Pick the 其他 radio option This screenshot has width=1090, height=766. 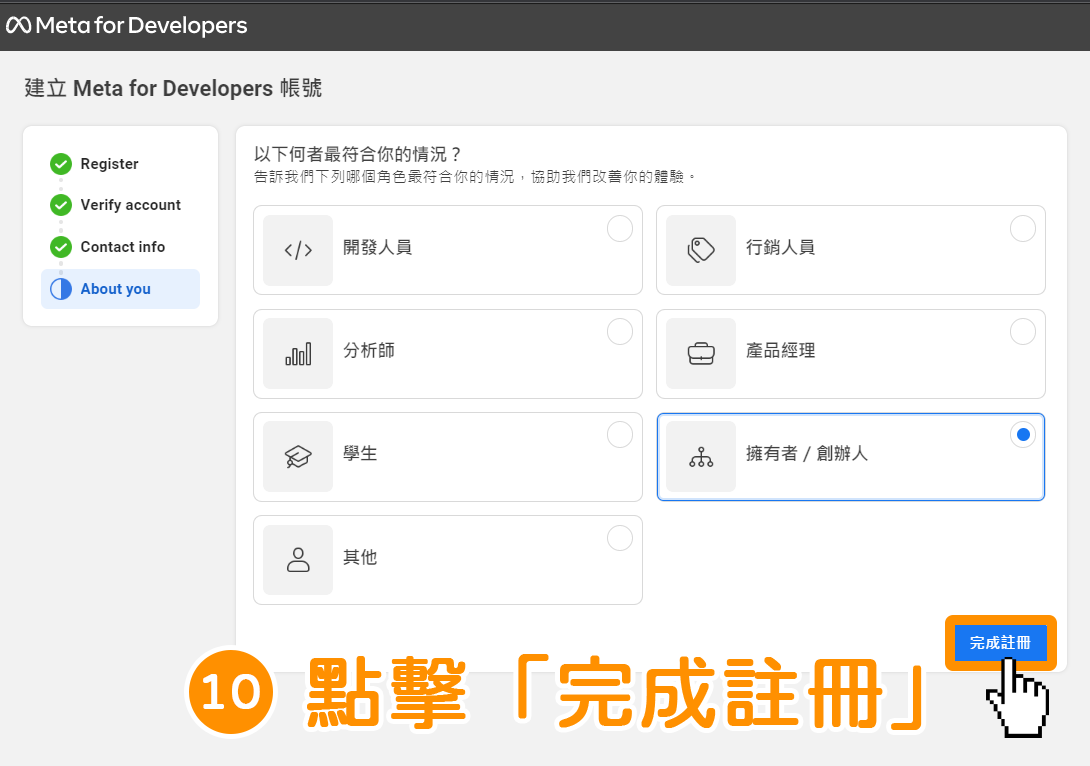click(x=619, y=538)
